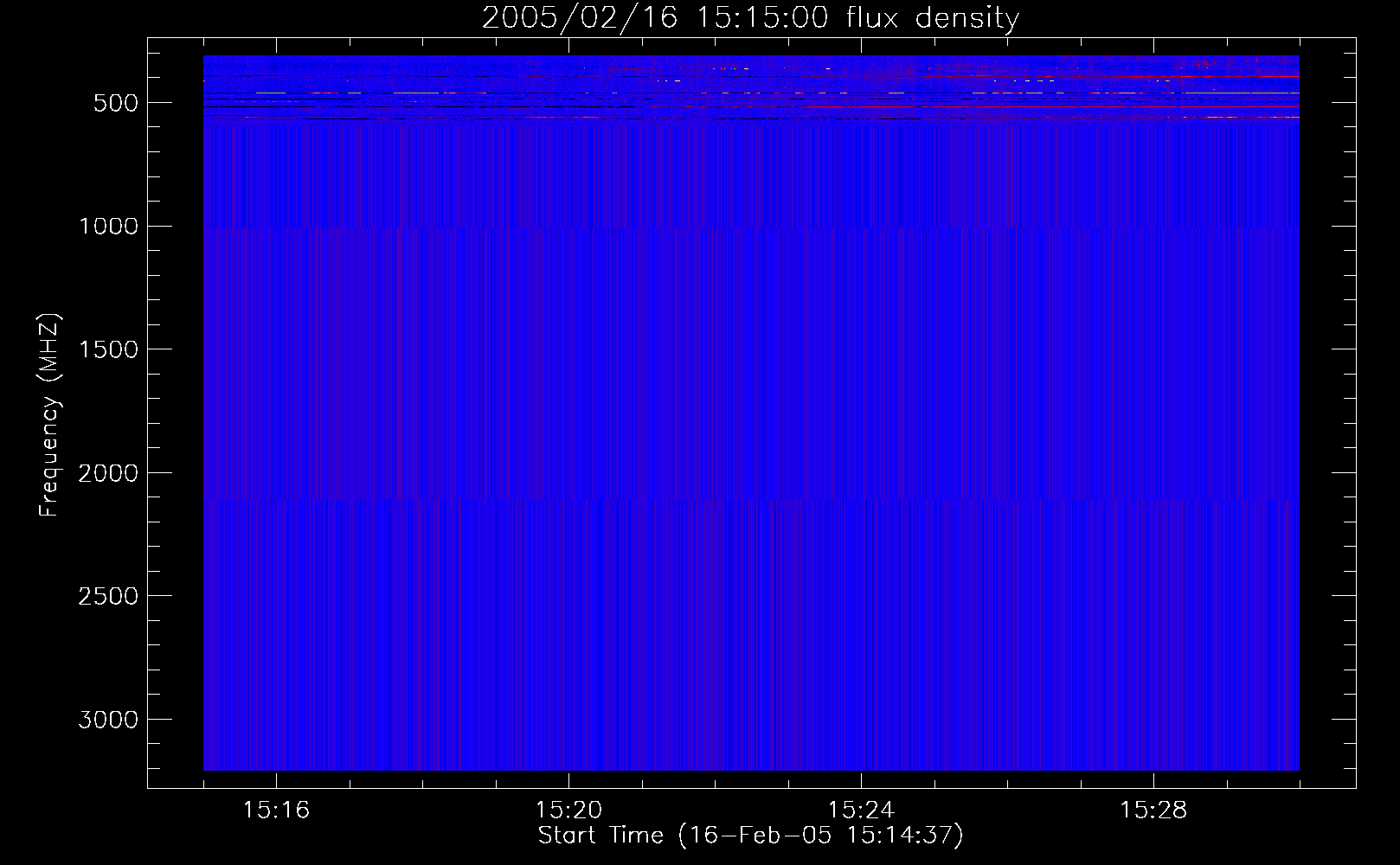Click the "Frequency (MHZ)" axis label

50,415
